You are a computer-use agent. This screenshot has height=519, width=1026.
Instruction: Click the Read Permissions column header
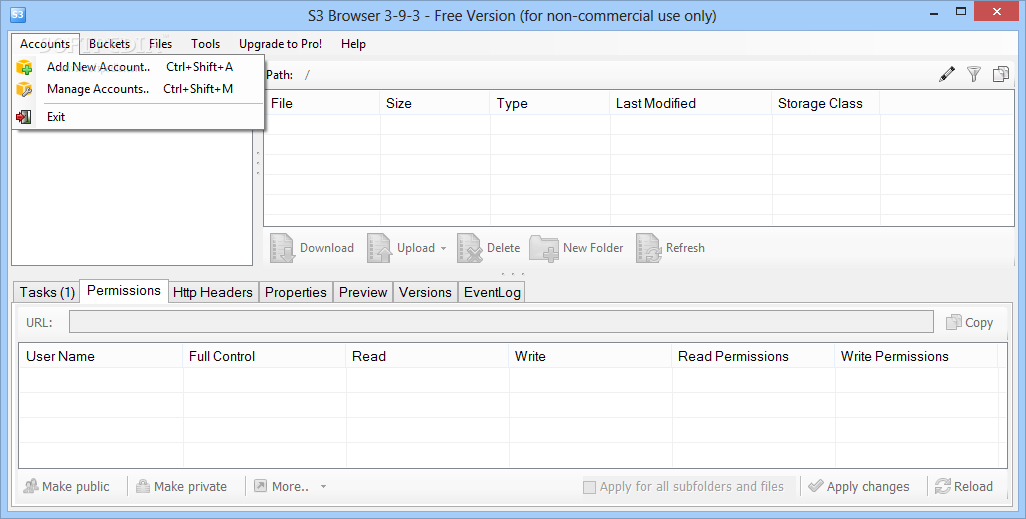click(x=753, y=357)
